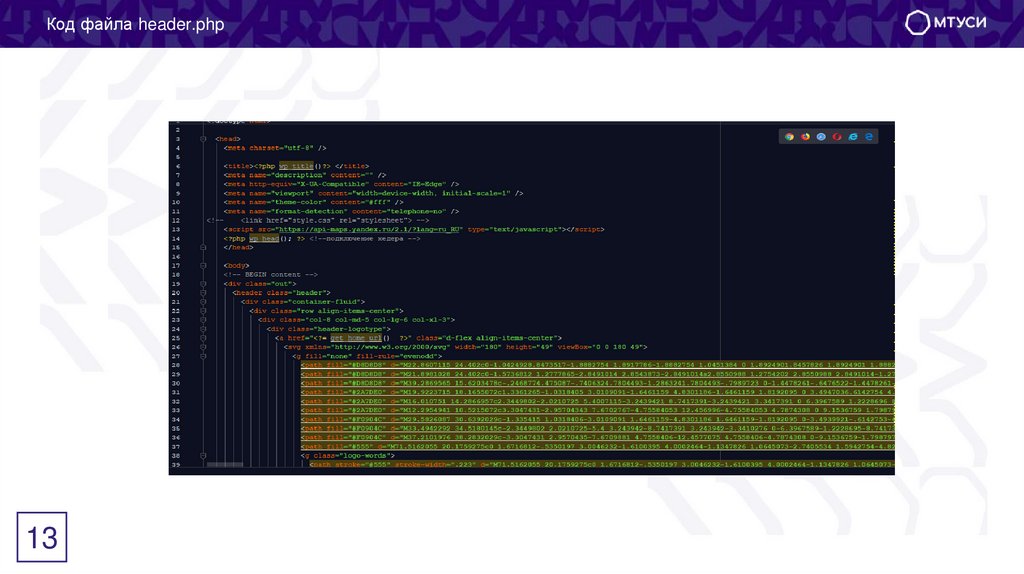The image size is (1024, 574).
Task: Click the "подключение хедера" comment
Action: click(364, 238)
